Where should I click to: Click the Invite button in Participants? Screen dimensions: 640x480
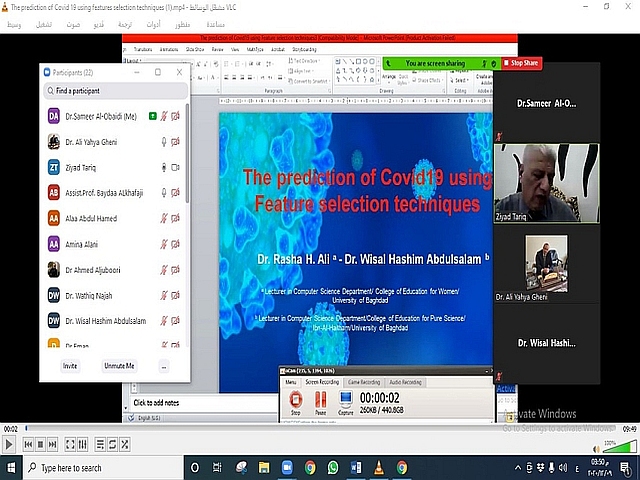[70, 366]
